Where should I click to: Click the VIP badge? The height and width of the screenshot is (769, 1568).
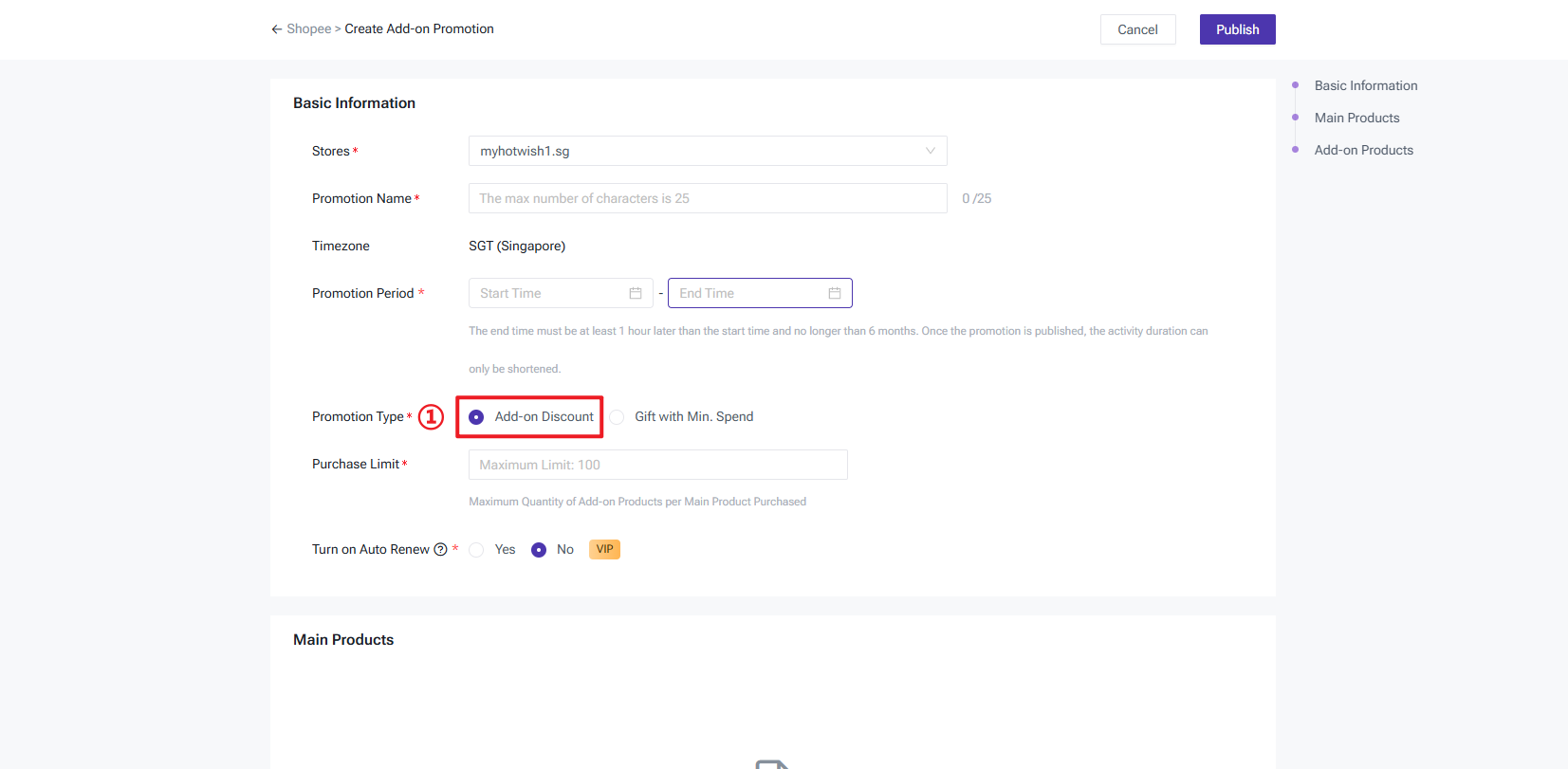(604, 550)
